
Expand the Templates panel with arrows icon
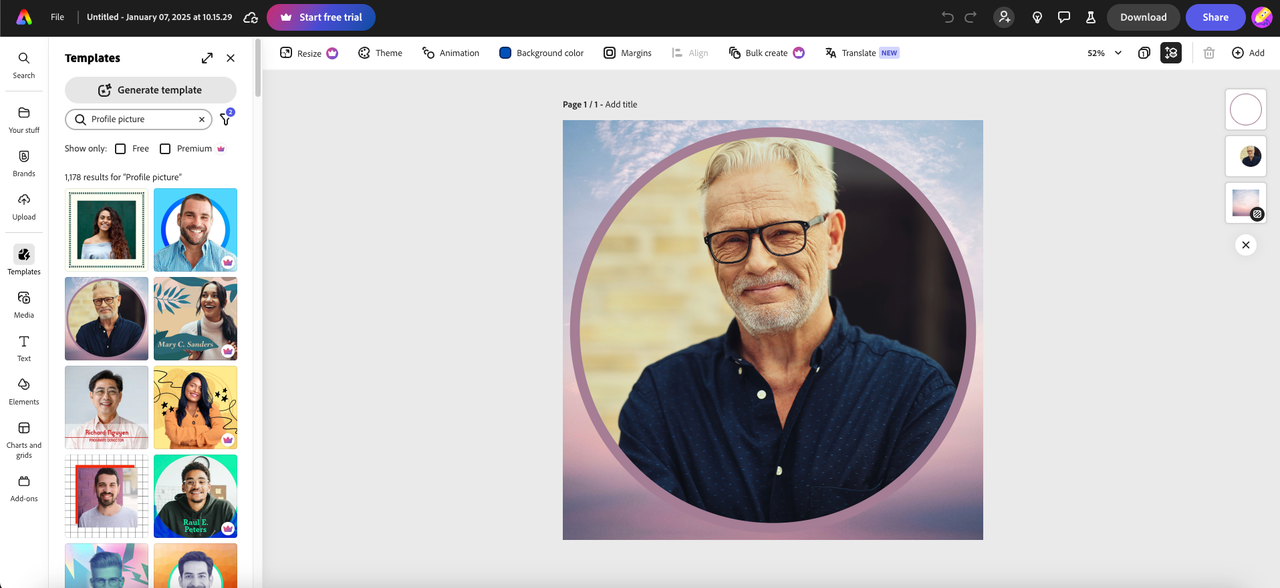[207, 58]
